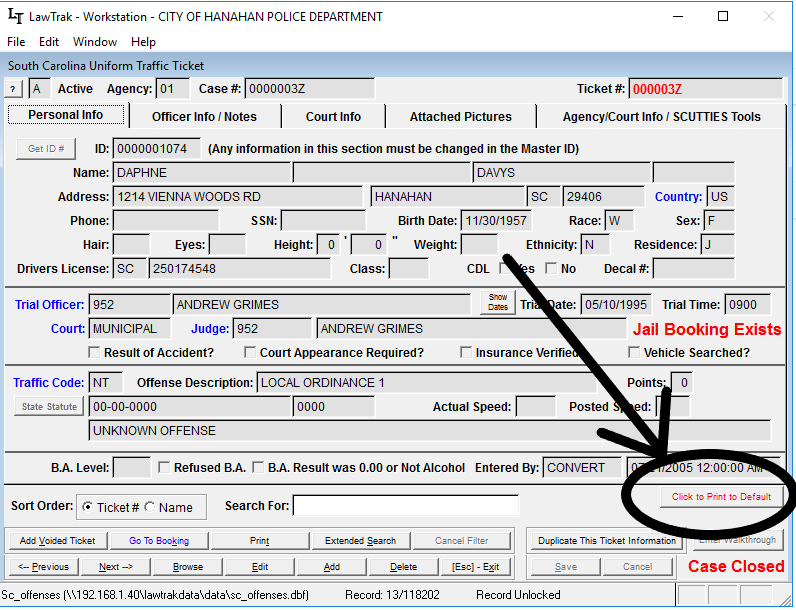Click the first name field DAPHNE
The image size is (796, 610).
coord(202,173)
